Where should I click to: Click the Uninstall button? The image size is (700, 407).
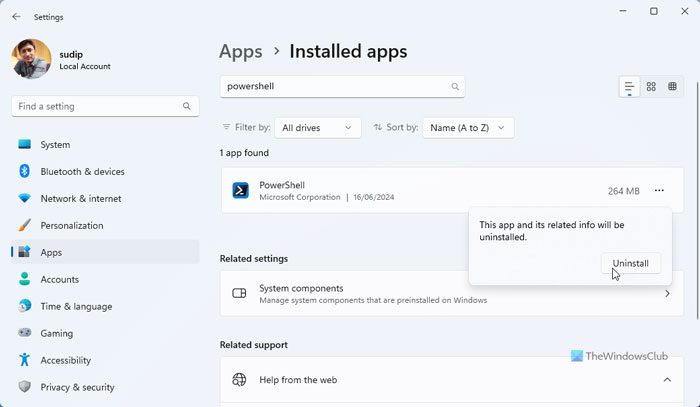[630, 263]
